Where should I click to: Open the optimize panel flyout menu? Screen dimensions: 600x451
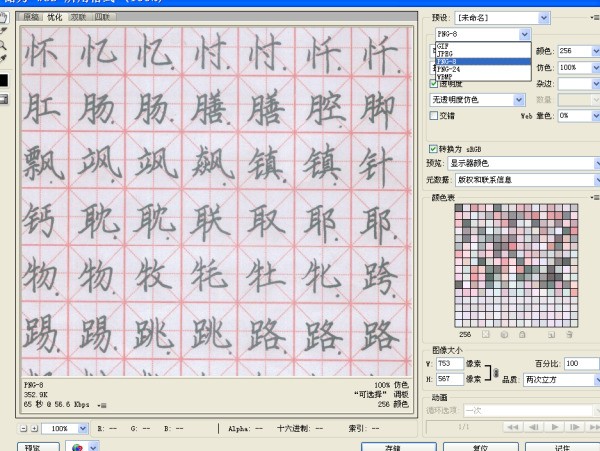(x=595, y=18)
